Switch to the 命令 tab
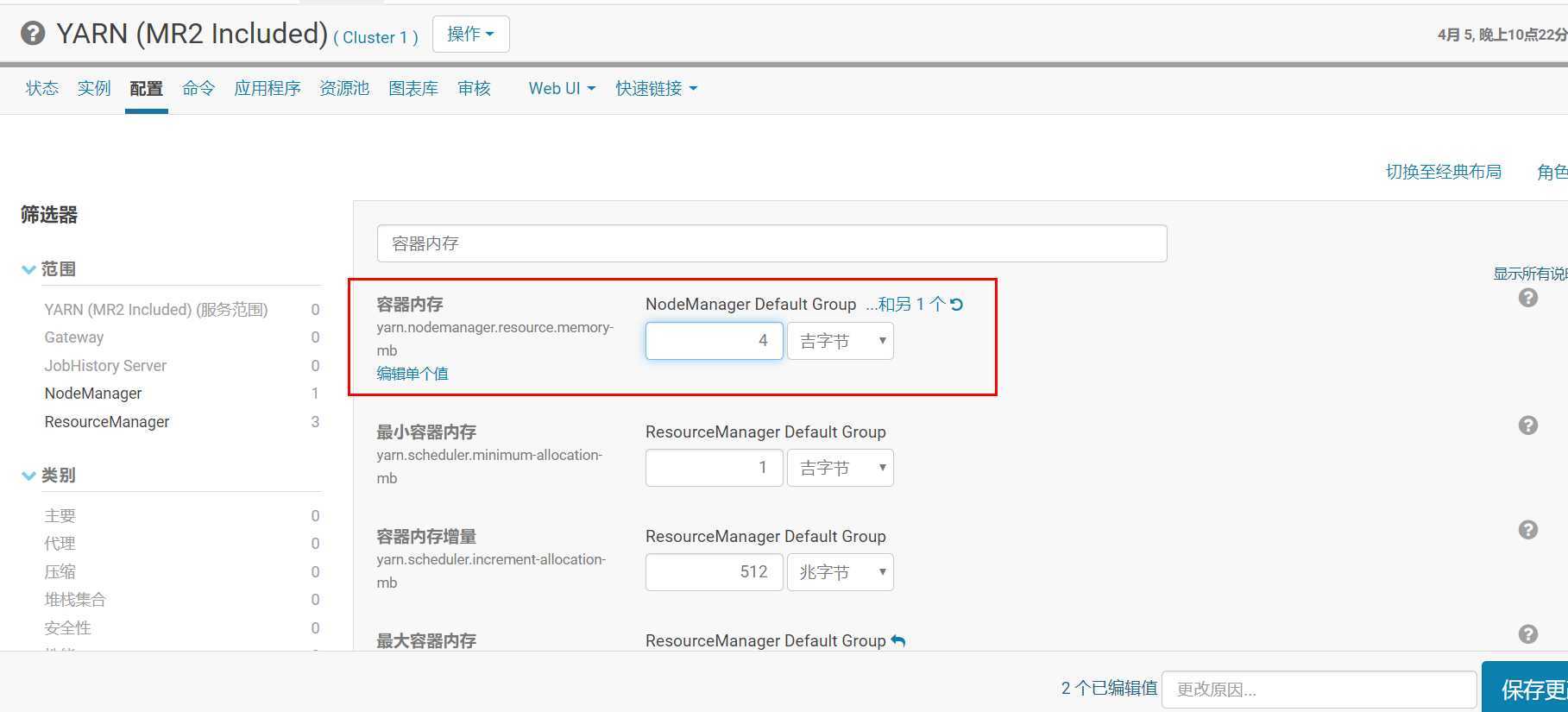Image resolution: width=1568 pixels, height=712 pixels. (198, 88)
